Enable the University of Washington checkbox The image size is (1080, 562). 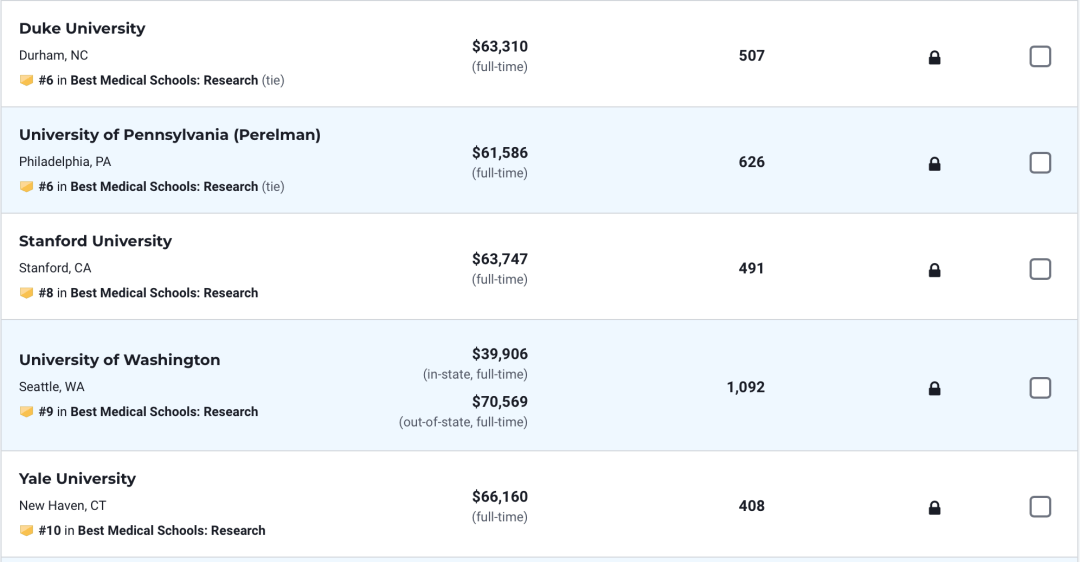pos(1040,388)
